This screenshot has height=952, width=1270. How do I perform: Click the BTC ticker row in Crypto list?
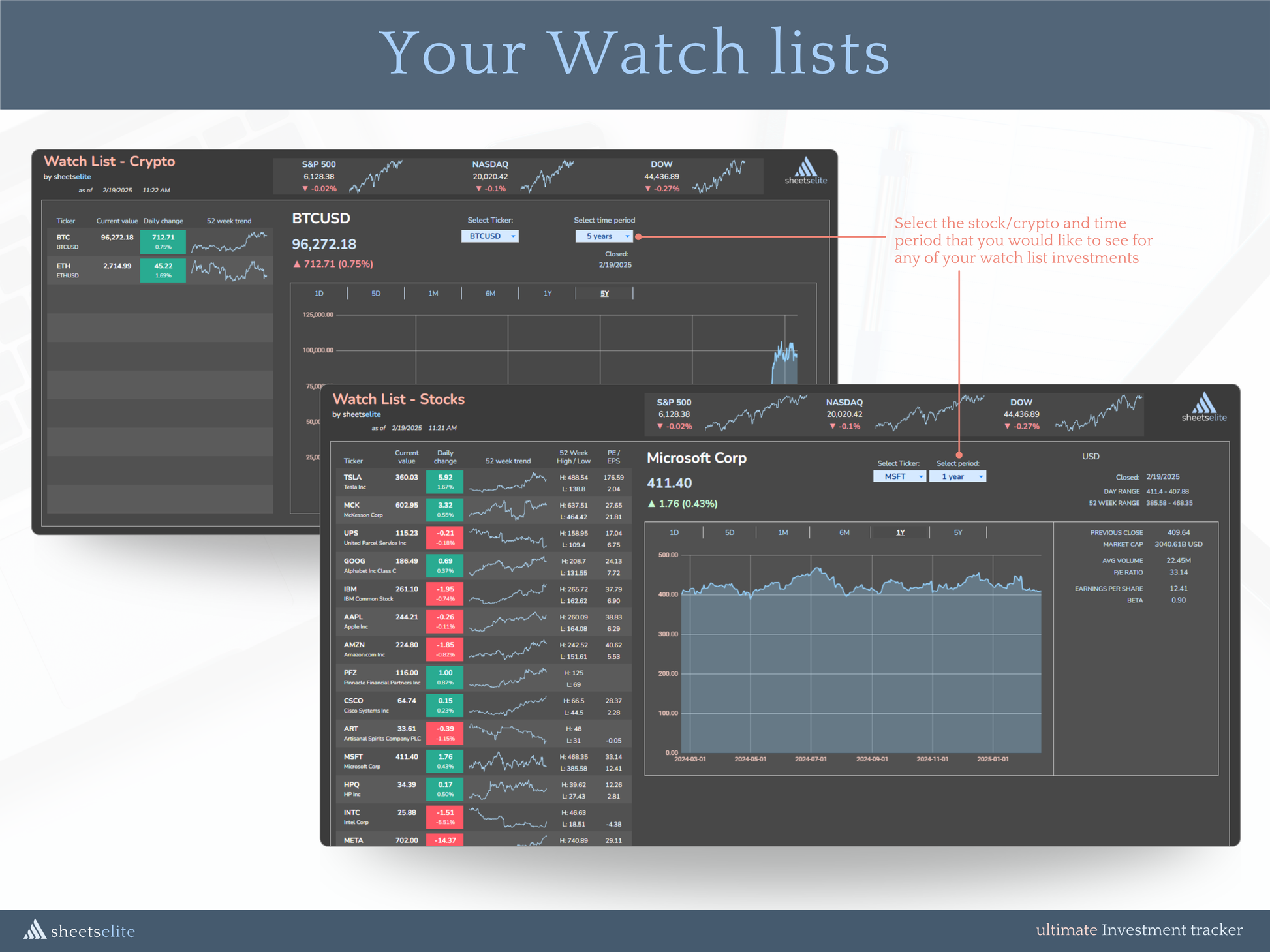pos(159,241)
